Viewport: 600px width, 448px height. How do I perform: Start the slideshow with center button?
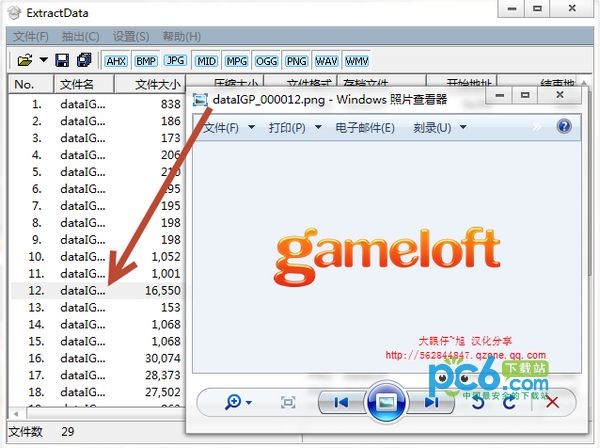point(386,402)
